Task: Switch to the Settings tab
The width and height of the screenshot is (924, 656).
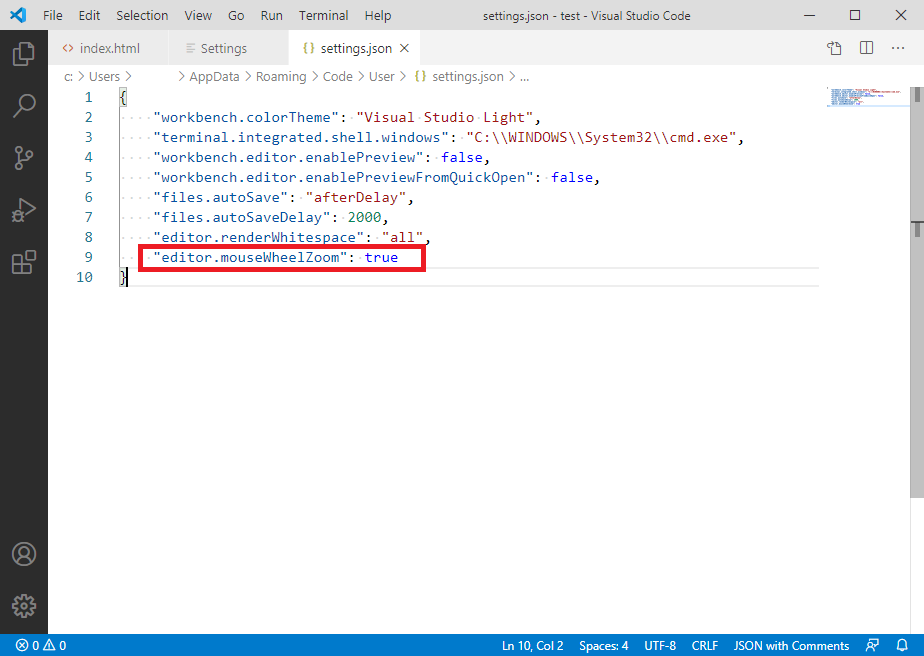Action: click(x=229, y=48)
